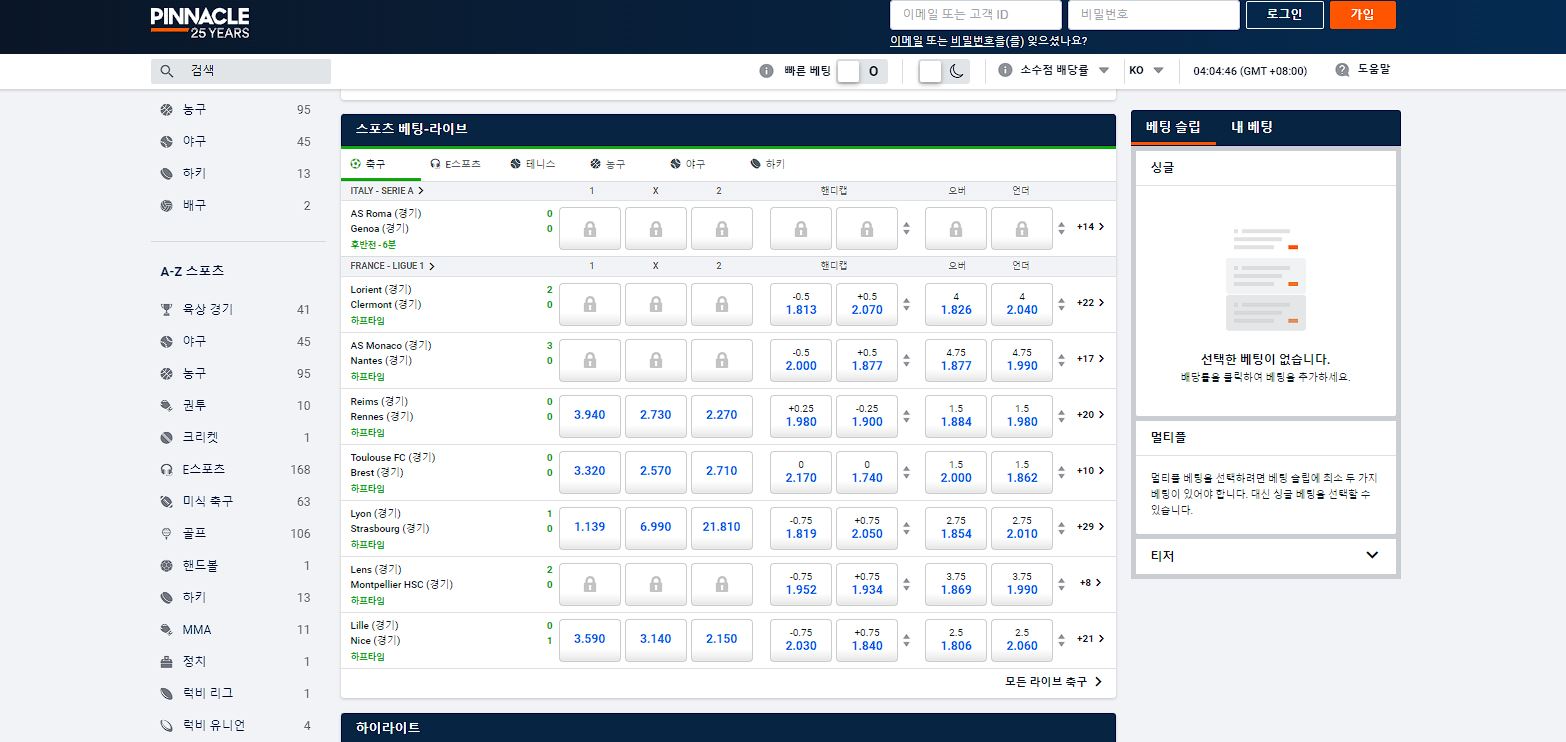Viewport: 1566px width, 742px height.
Task: Click the 육상 경기 trophy icon
Action: 166,310
